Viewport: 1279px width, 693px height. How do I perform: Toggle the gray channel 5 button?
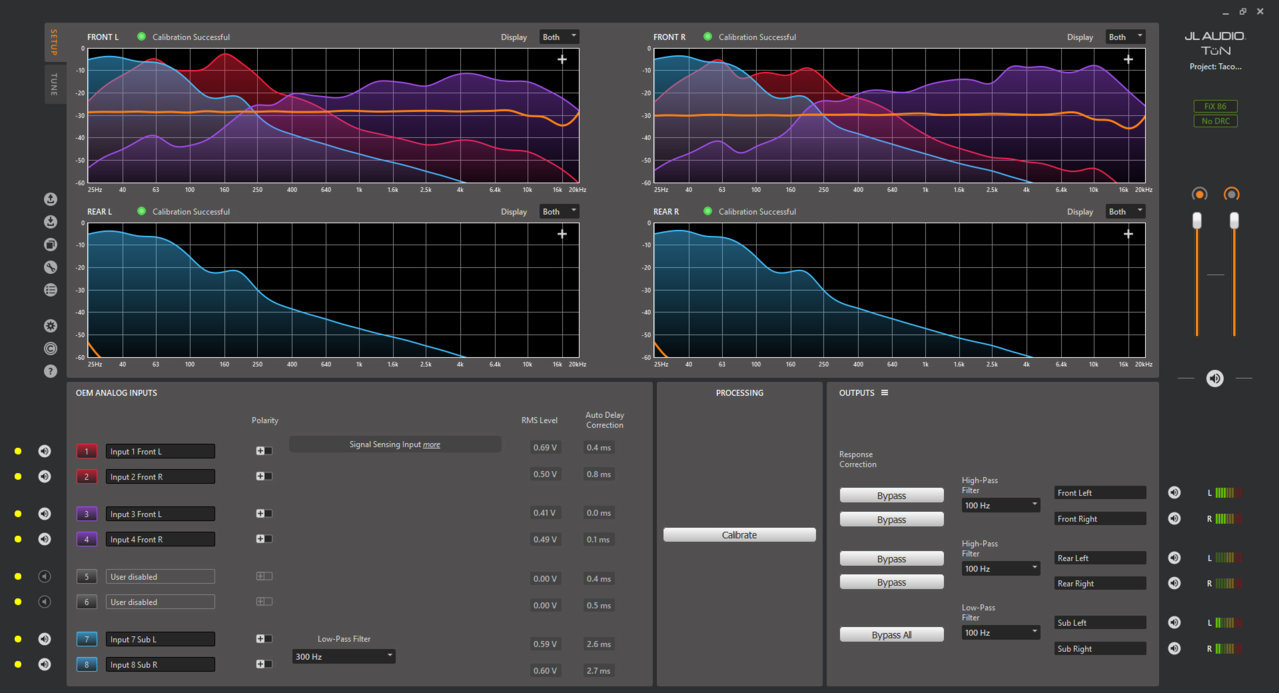click(87, 577)
